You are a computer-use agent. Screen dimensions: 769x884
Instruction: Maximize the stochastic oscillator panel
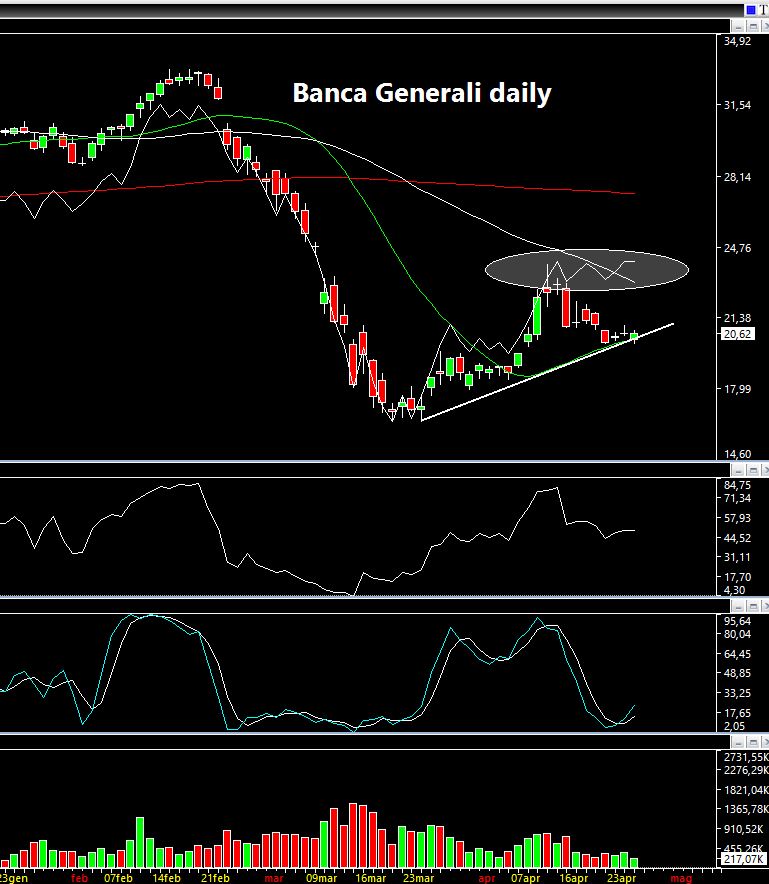(x=753, y=607)
